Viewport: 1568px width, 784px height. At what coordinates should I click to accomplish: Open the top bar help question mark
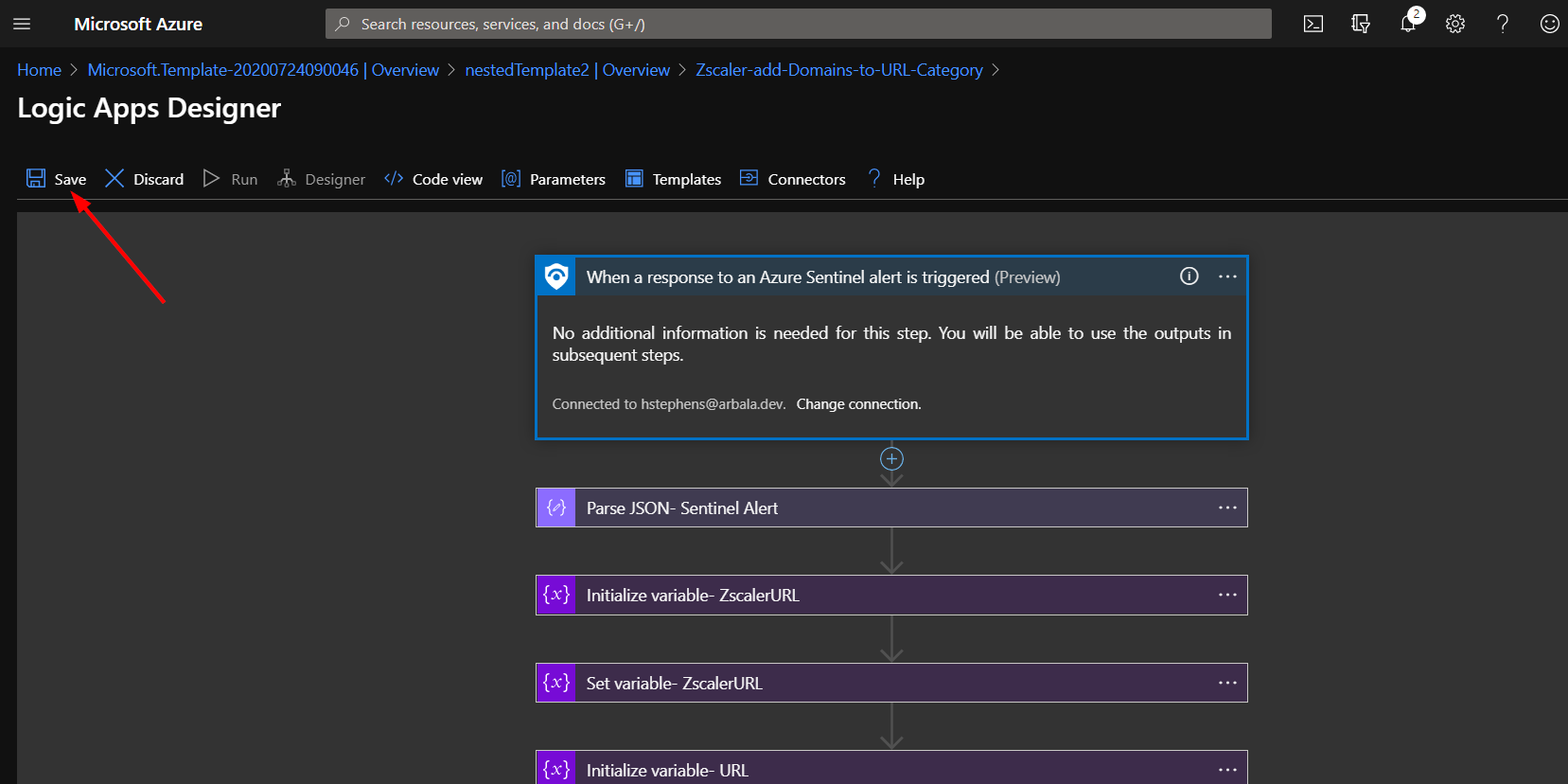pyautogui.click(x=1503, y=24)
